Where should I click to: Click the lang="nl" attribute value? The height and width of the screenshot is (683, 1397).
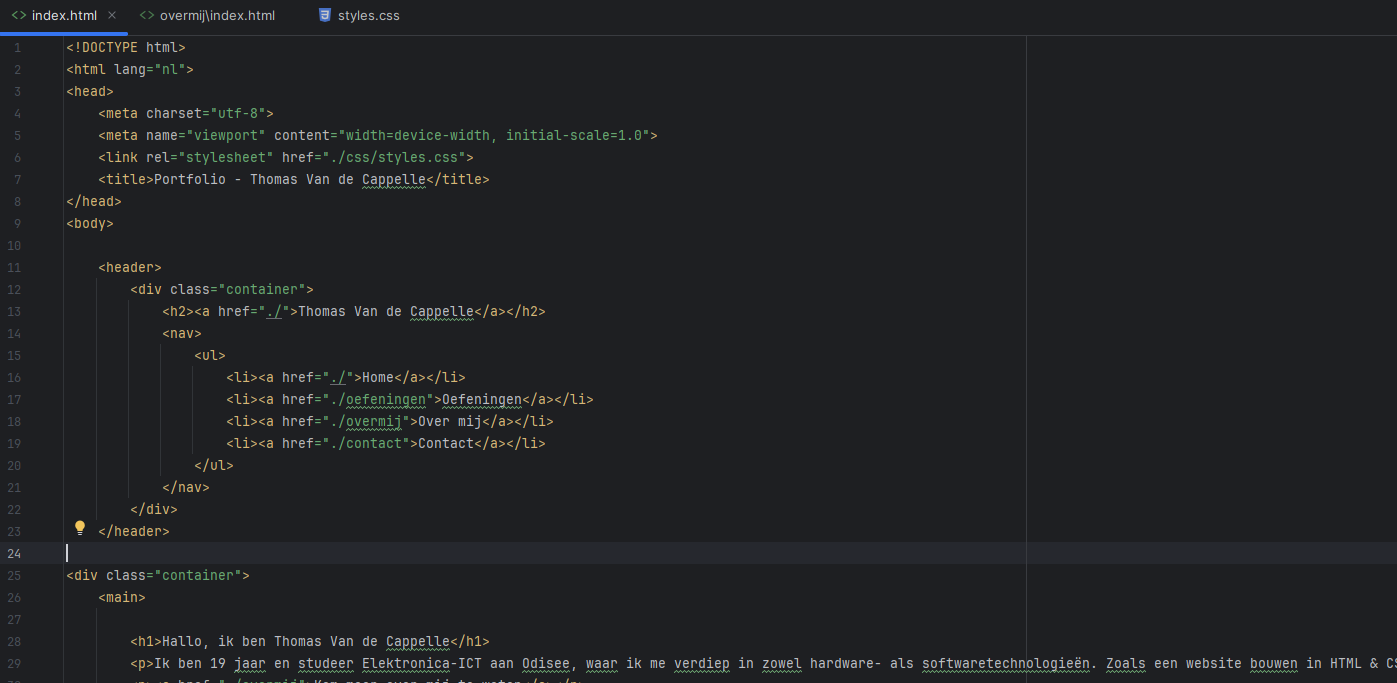tap(170, 69)
